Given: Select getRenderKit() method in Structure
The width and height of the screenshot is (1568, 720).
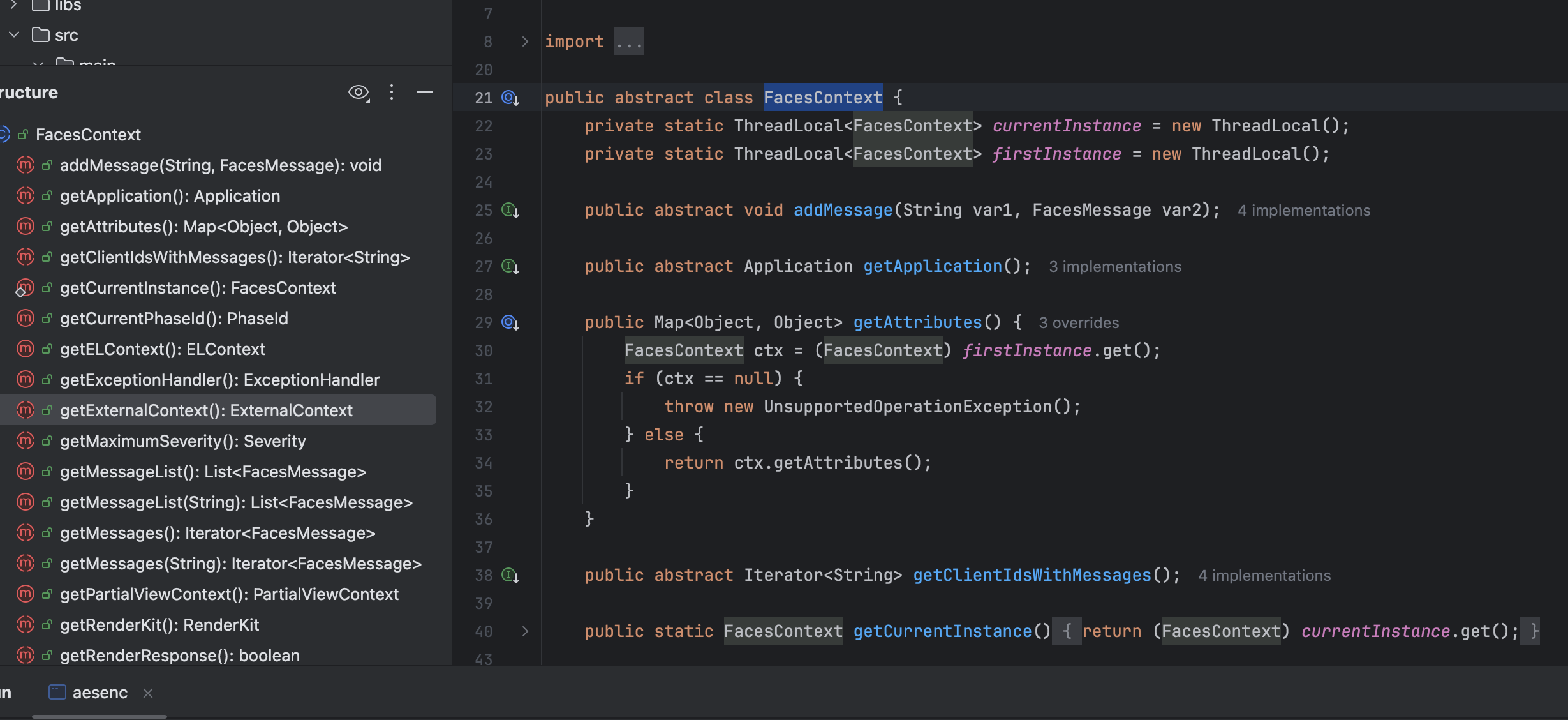Looking at the screenshot, I should (x=159, y=625).
